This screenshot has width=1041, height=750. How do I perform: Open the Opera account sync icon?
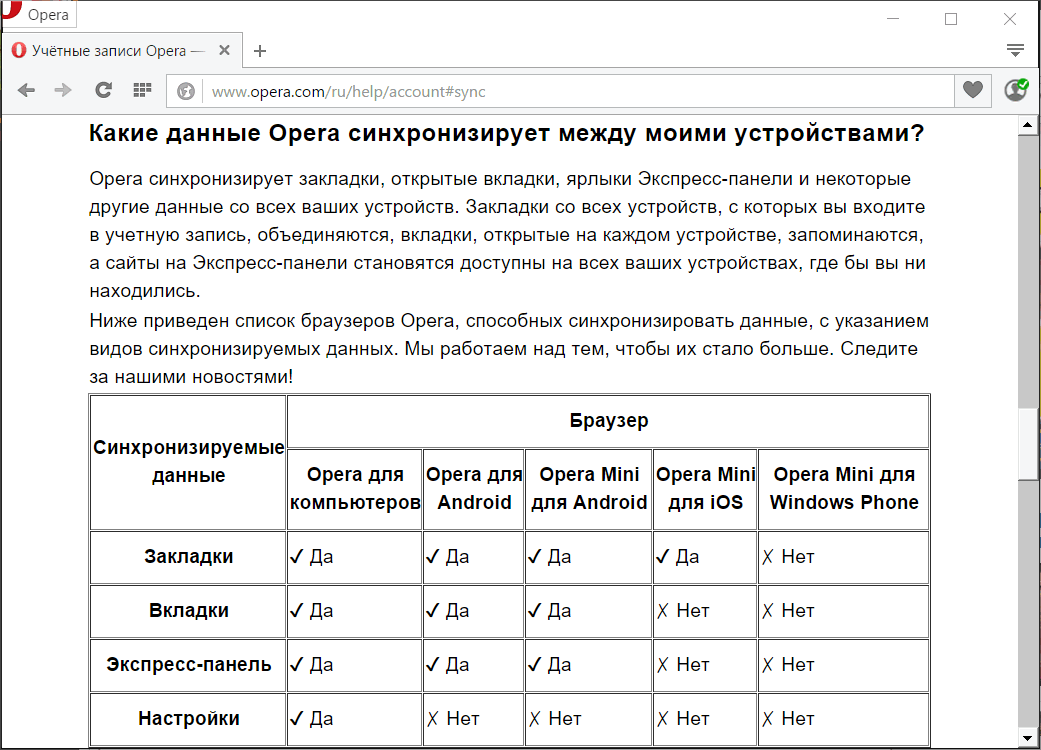click(1016, 90)
